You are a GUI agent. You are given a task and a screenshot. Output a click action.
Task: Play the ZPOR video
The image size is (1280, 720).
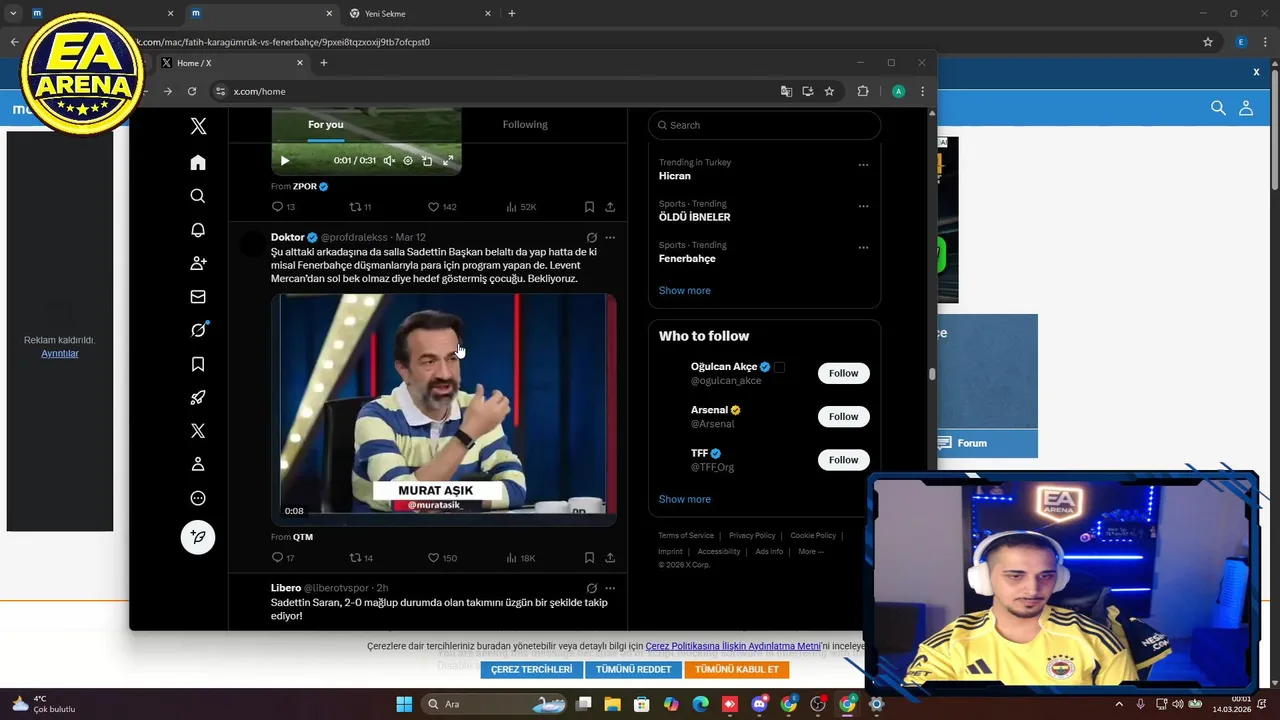285,160
